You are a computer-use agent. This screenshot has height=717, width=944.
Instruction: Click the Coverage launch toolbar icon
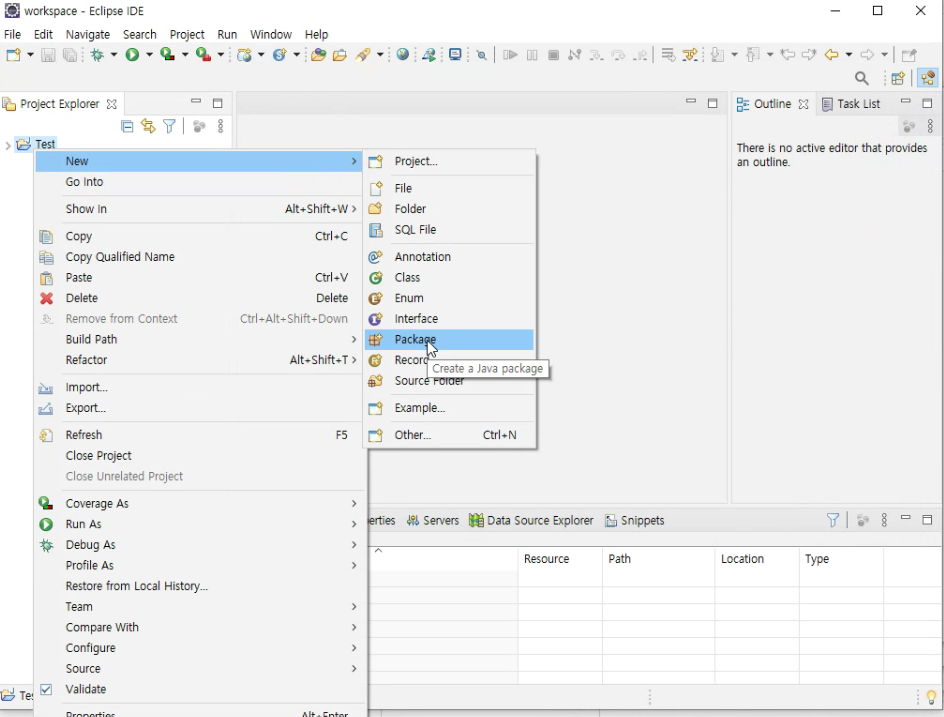167,55
